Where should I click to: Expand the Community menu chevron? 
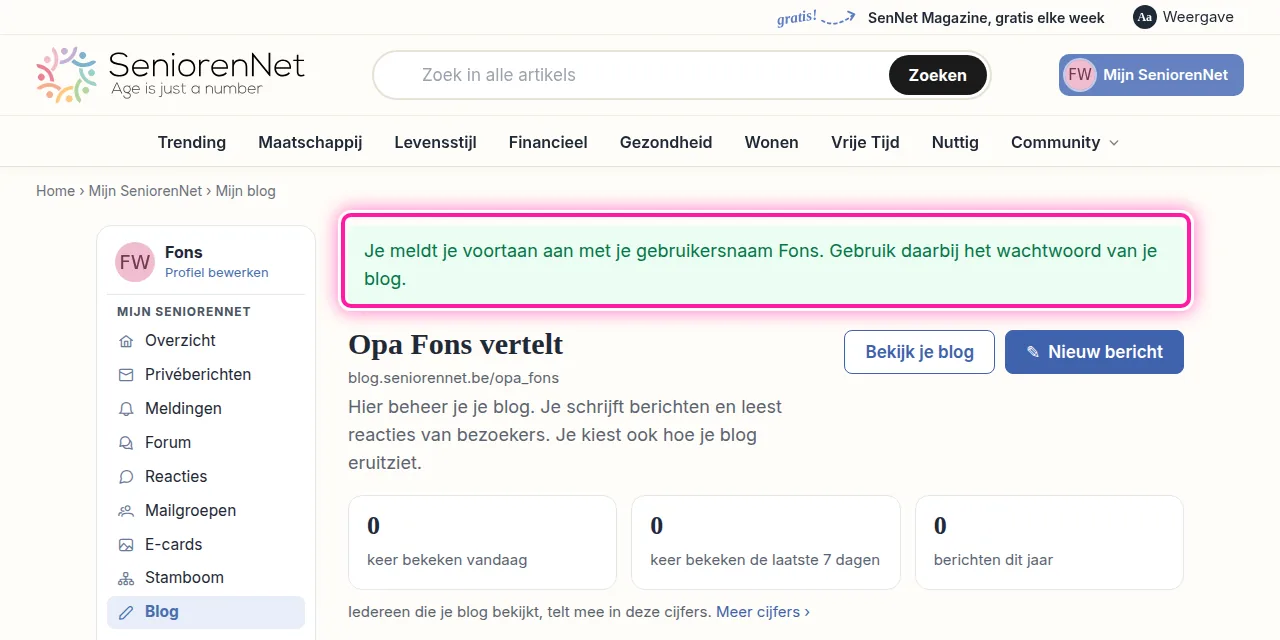click(1114, 143)
